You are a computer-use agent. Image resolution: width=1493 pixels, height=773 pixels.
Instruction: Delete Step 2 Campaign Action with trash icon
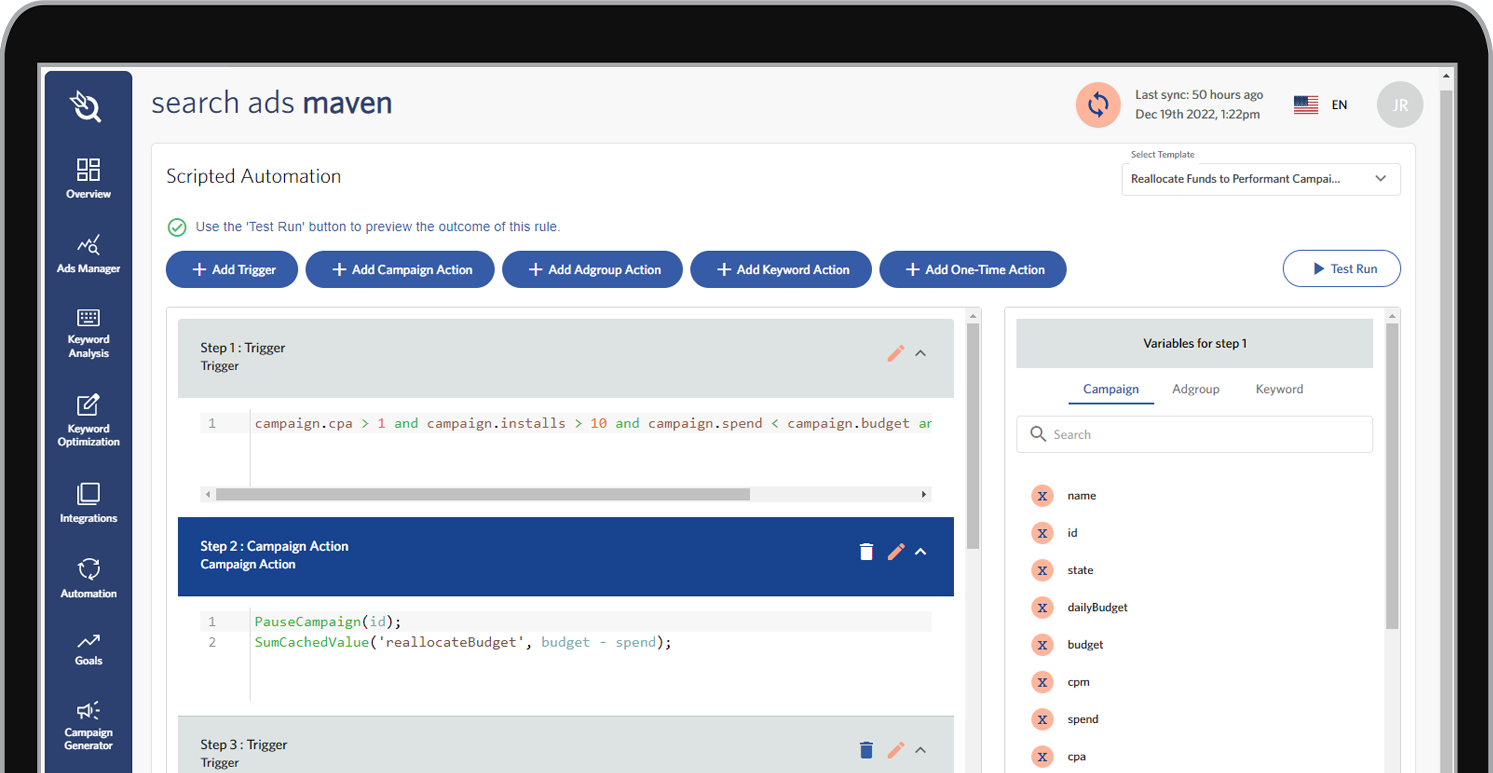tap(867, 551)
